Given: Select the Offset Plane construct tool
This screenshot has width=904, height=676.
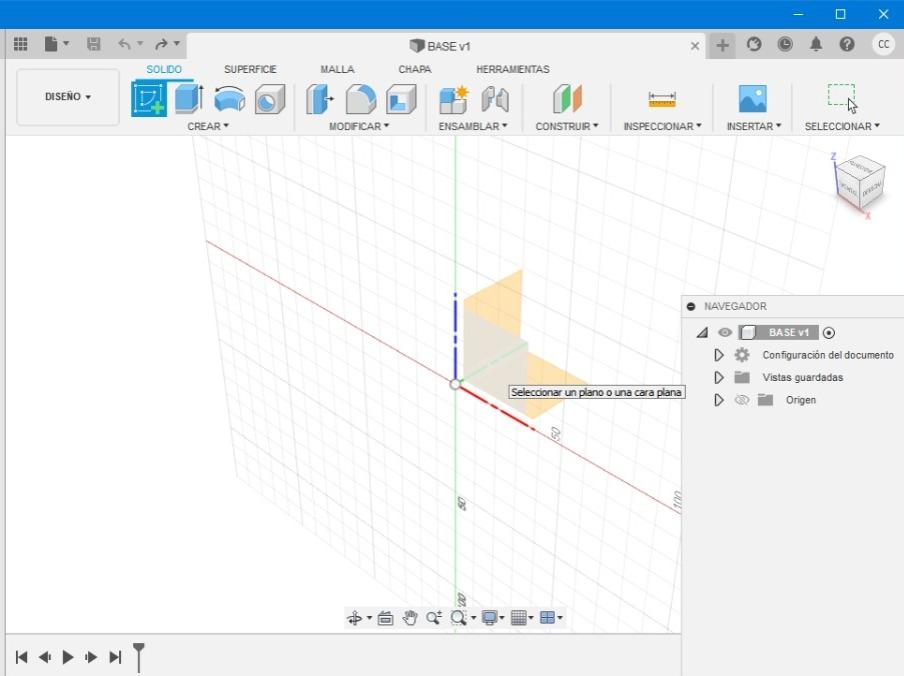Looking at the screenshot, I should 567,99.
